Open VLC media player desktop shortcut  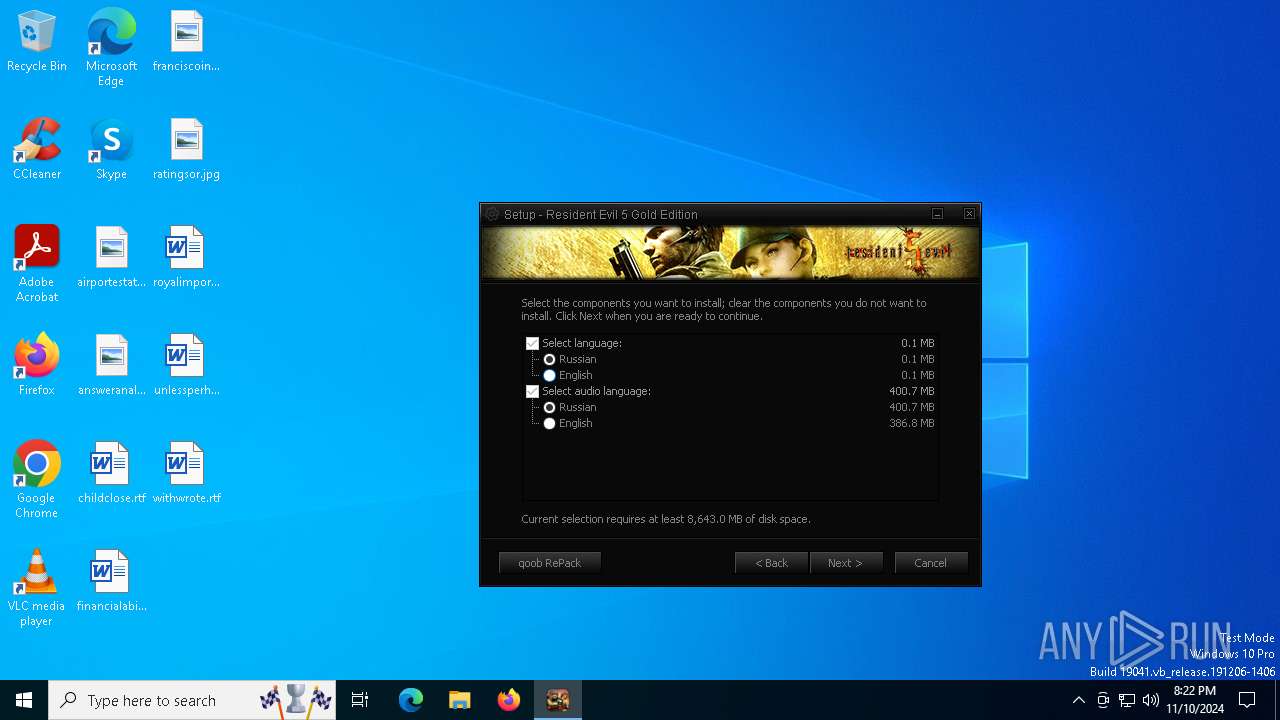pyautogui.click(x=37, y=588)
